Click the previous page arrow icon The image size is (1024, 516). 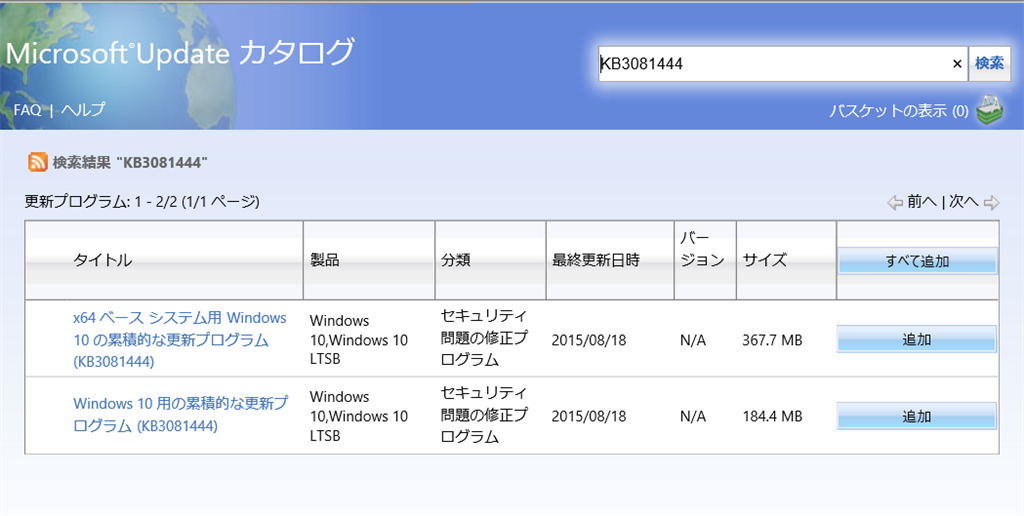895,202
